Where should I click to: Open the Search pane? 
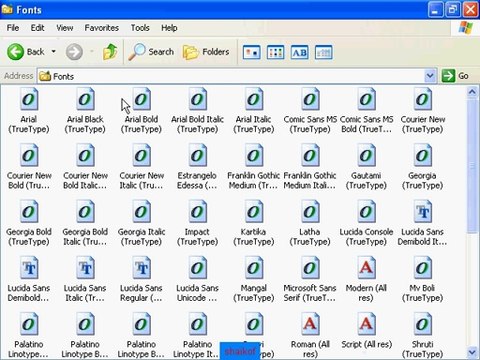coord(151,52)
